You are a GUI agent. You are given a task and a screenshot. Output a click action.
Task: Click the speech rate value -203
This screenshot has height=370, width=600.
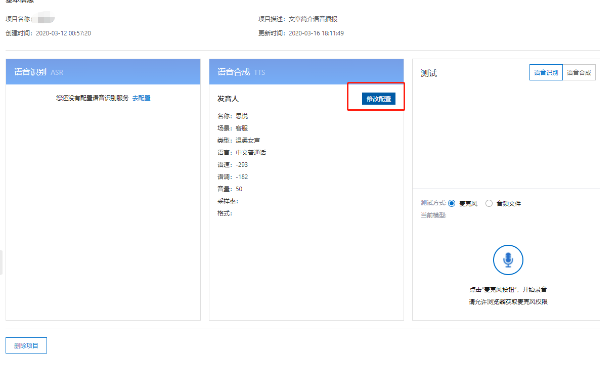242,165
